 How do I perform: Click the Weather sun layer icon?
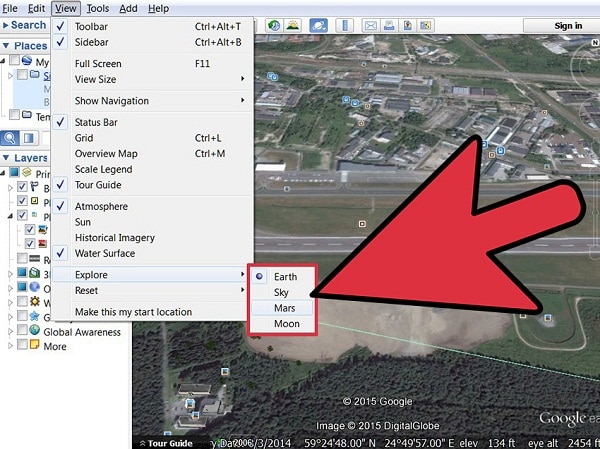pyautogui.click(x=35, y=302)
